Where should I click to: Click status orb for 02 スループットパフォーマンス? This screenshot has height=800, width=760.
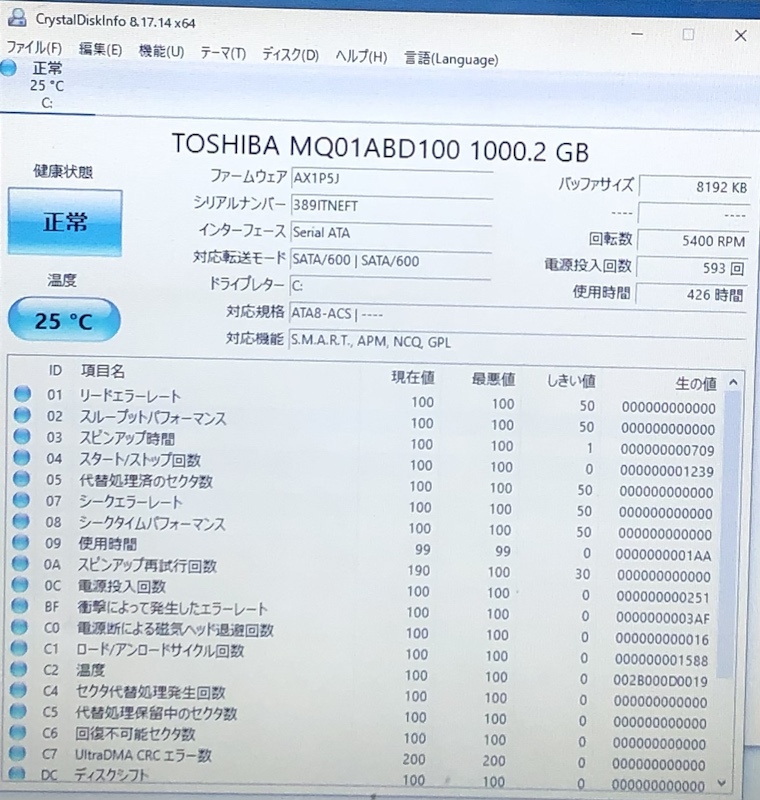(x=22, y=415)
